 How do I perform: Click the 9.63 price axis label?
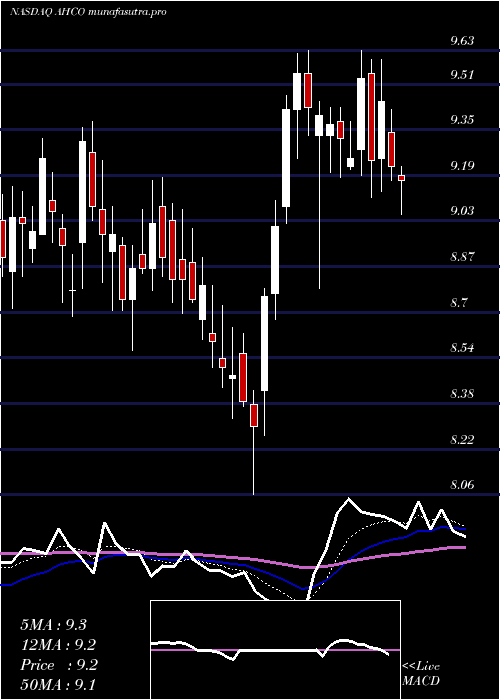(x=462, y=42)
